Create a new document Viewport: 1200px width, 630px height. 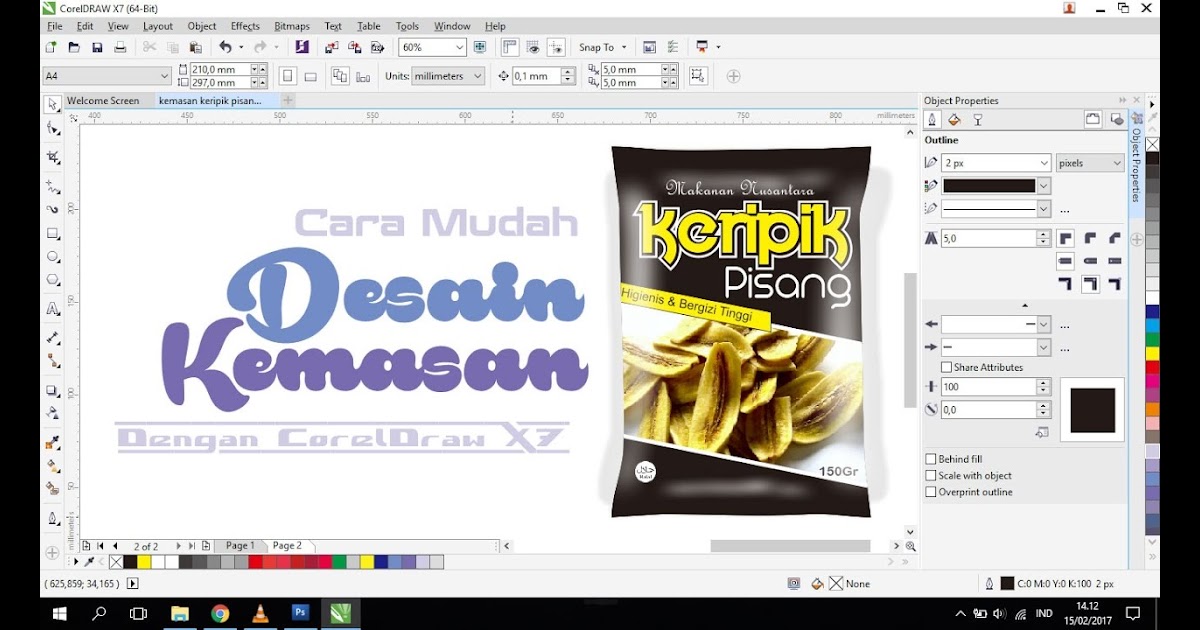51,47
